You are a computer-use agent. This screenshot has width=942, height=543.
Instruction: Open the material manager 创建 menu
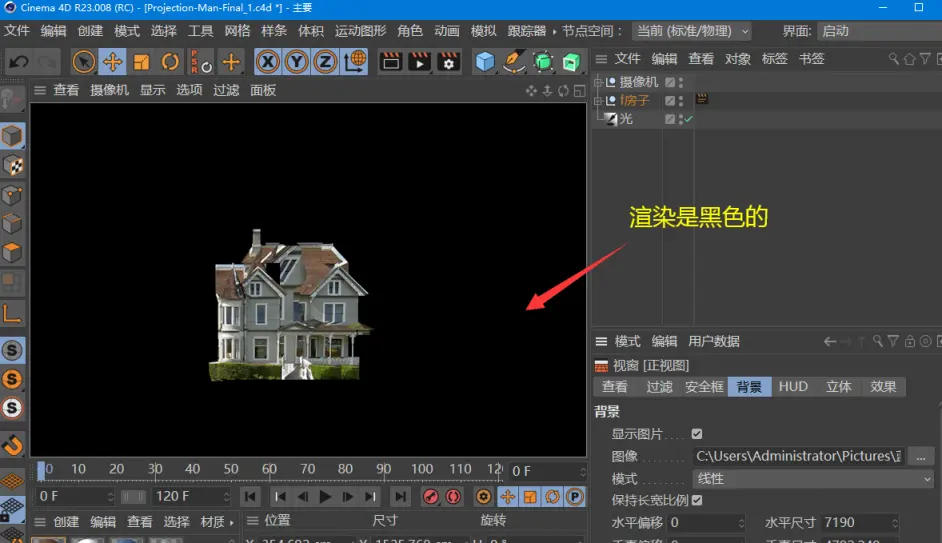click(x=66, y=522)
